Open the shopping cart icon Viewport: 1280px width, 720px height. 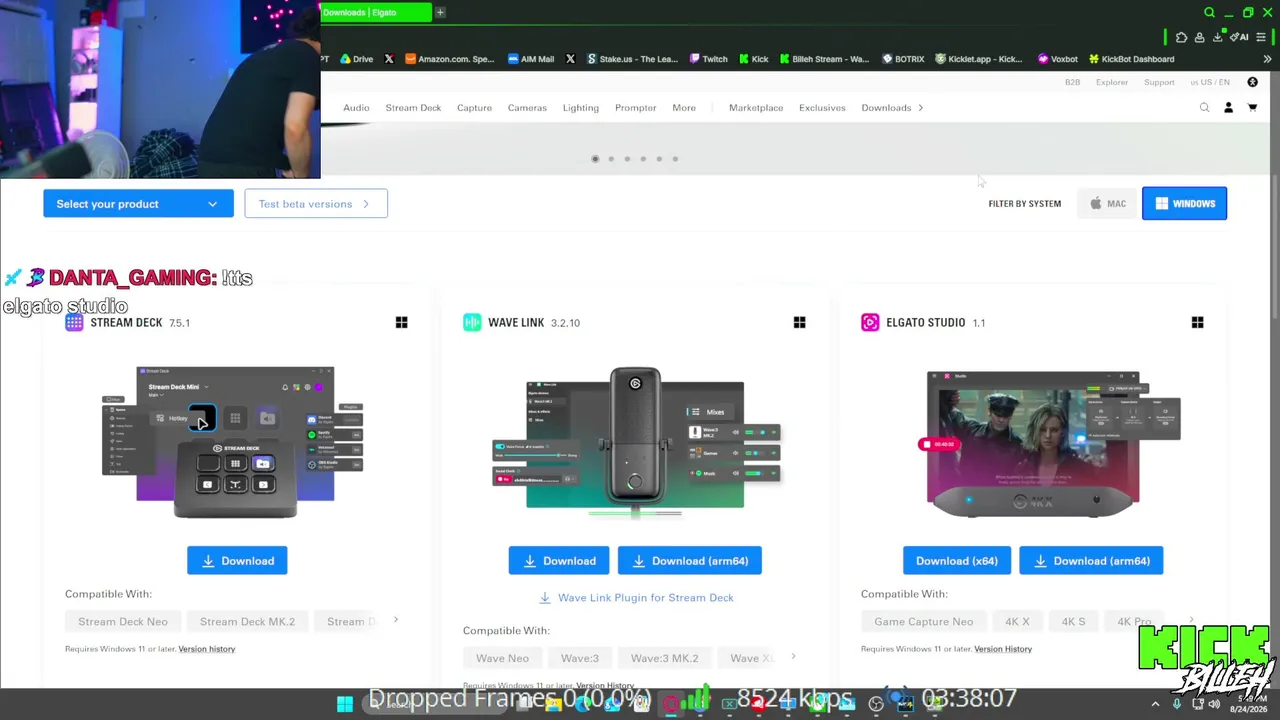(1252, 108)
